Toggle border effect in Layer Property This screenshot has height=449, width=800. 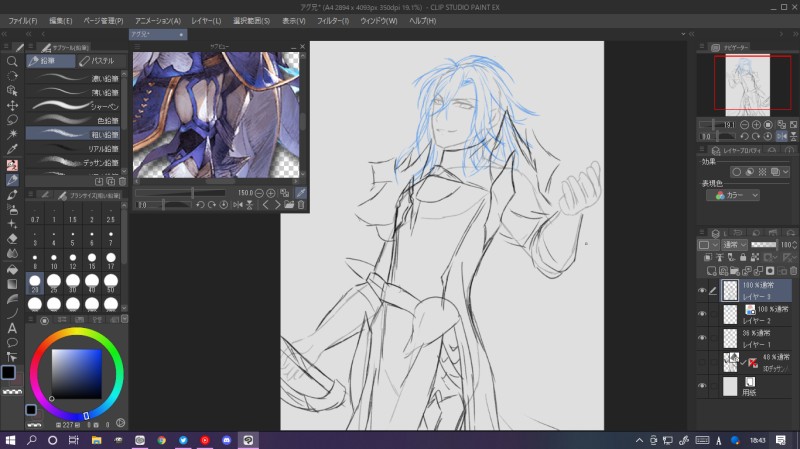point(736,172)
